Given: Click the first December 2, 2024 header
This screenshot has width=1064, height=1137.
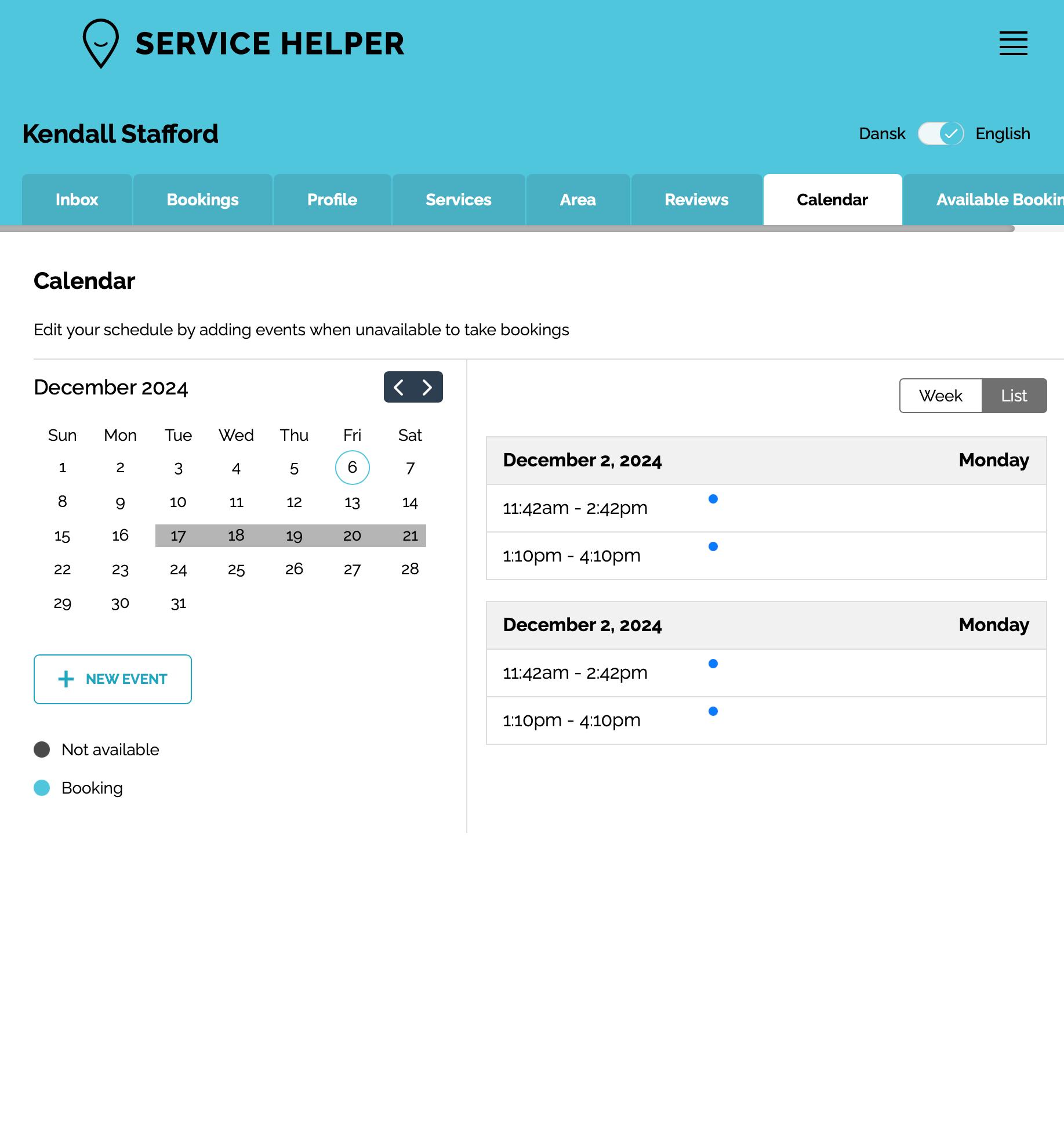Looking at the screenshot, I should click(767, 461).
